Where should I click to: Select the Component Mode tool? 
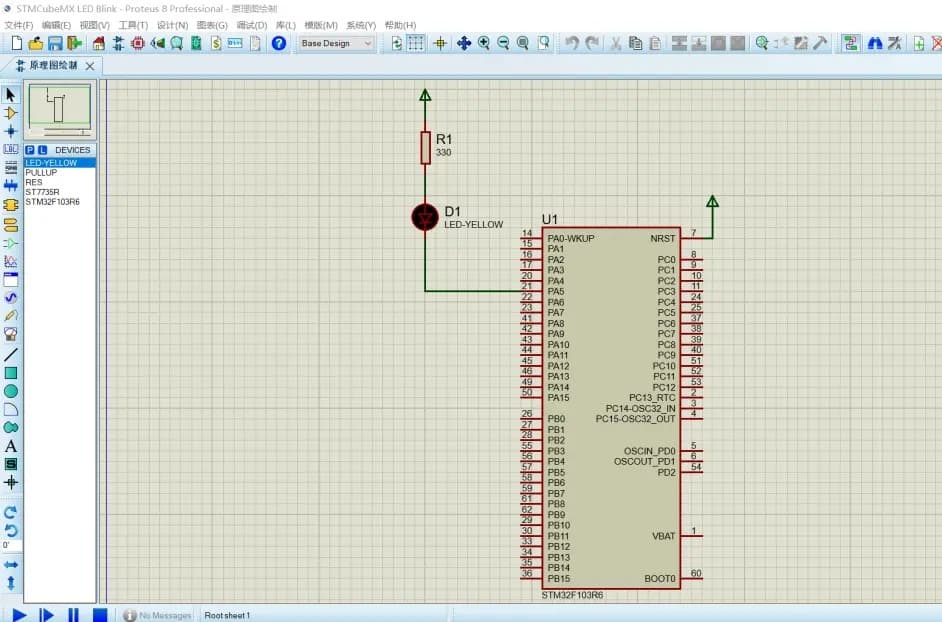click(10, 113)
